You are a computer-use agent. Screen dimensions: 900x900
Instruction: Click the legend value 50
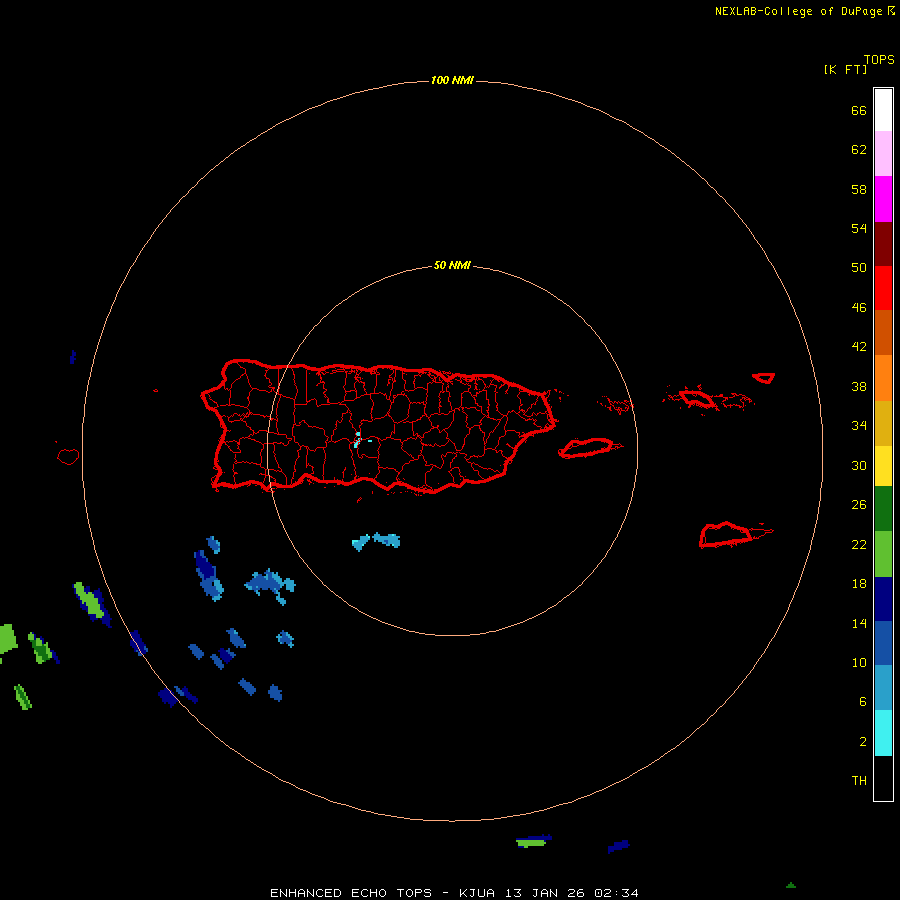tap(859, 268)
